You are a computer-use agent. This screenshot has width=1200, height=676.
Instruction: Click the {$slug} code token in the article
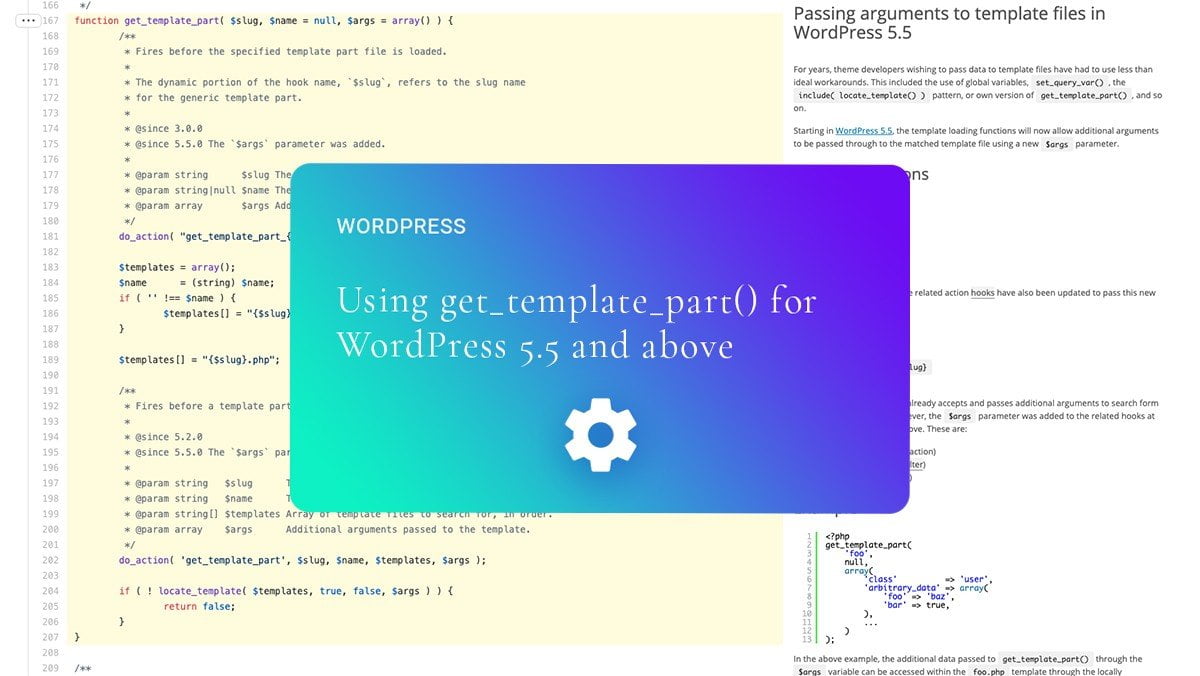click(918, 367)
